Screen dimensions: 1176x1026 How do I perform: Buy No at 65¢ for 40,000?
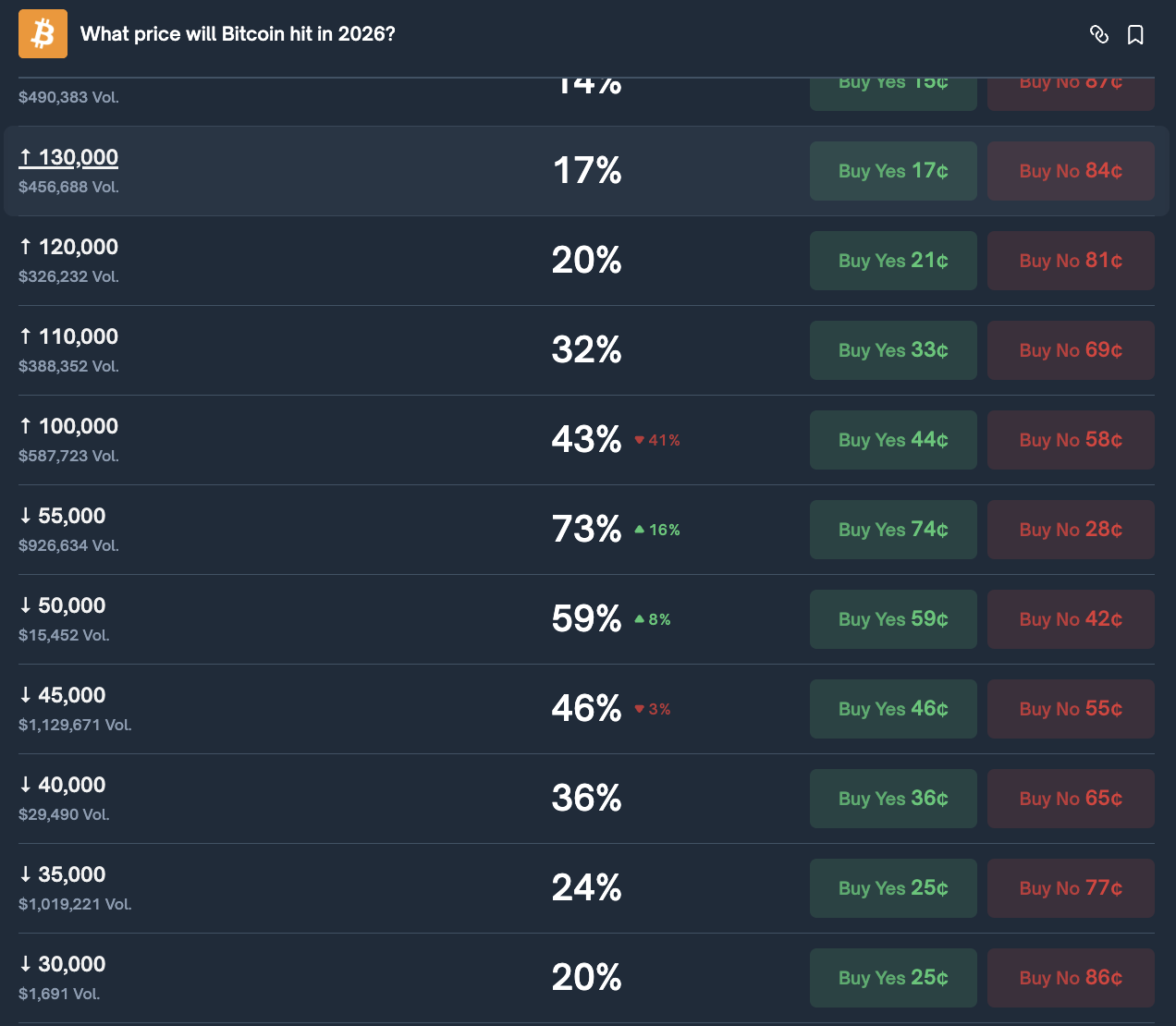tap(1071, 799)
